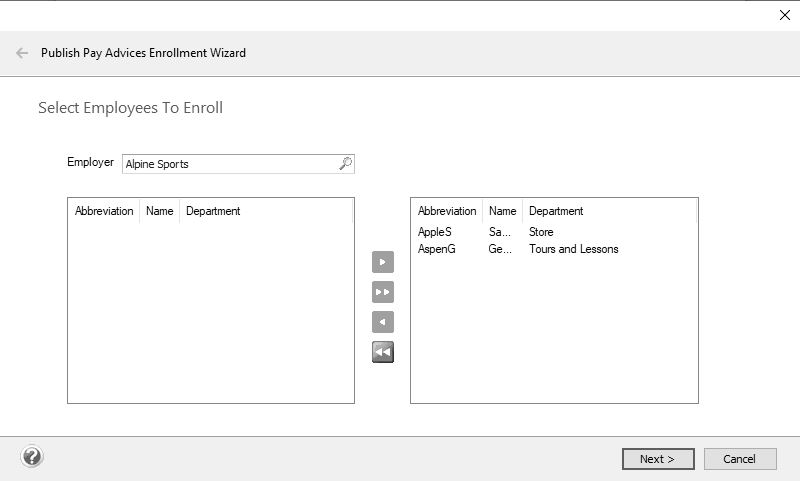Select the Tours and Lessons department cell
Viewport: 800px width, 481px height.
[573, 249]
